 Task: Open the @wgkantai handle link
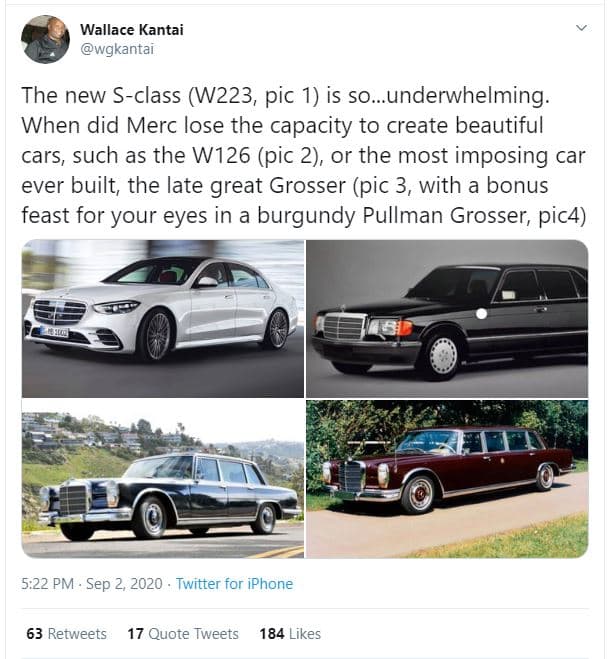click(116, 48)
